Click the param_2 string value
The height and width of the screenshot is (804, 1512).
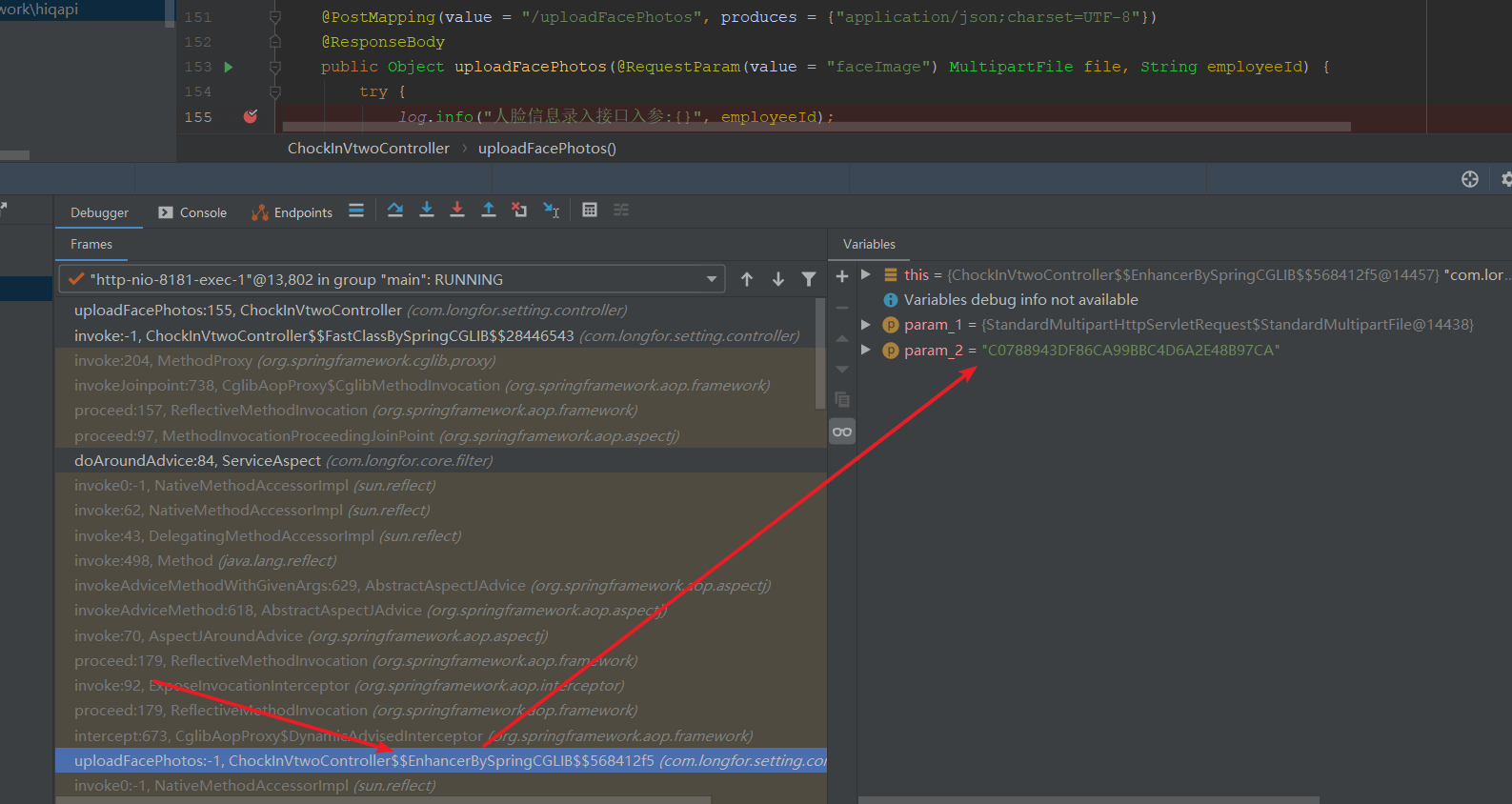(1130, 350)
